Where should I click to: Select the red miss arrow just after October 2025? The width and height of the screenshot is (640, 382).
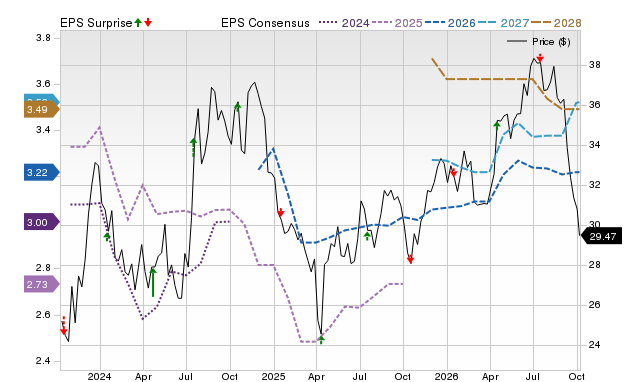click(411, 259)
